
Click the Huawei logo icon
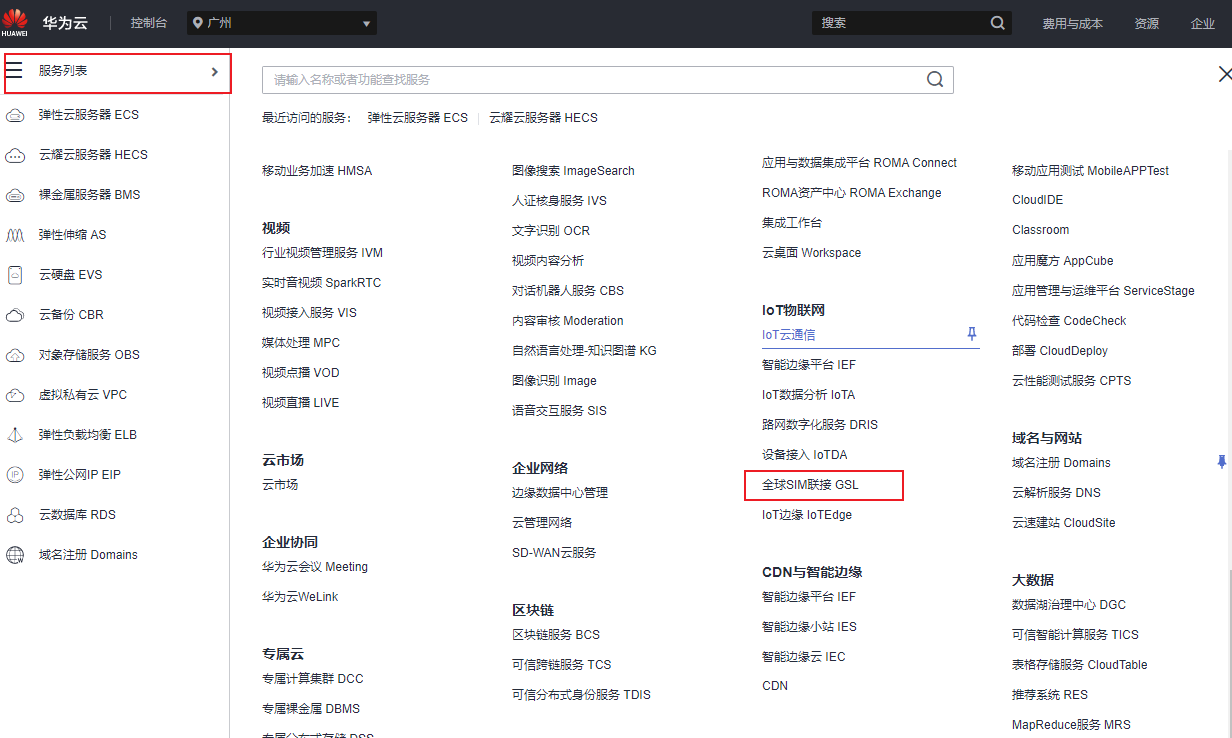[x=15, y=22]
